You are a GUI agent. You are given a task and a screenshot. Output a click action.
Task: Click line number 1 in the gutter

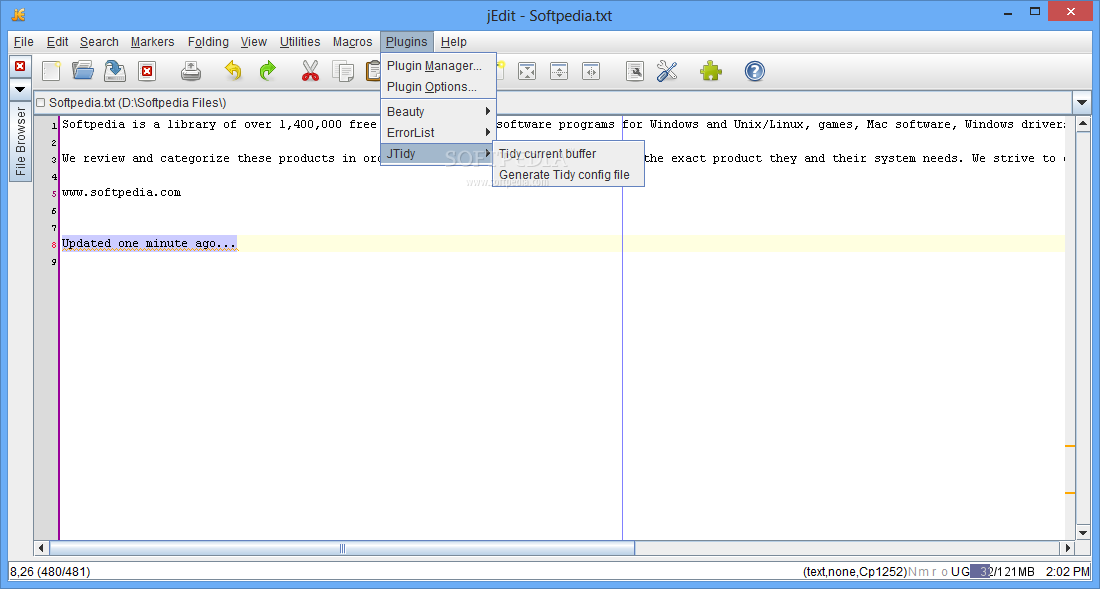coord(53,126)
